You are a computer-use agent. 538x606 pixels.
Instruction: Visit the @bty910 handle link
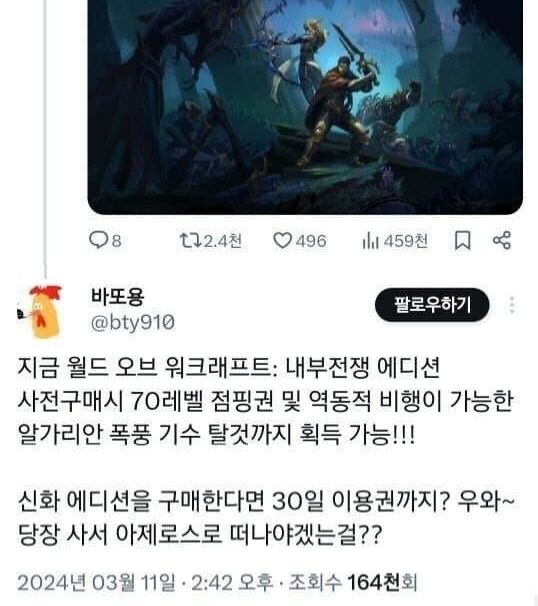tap(133, 322)
